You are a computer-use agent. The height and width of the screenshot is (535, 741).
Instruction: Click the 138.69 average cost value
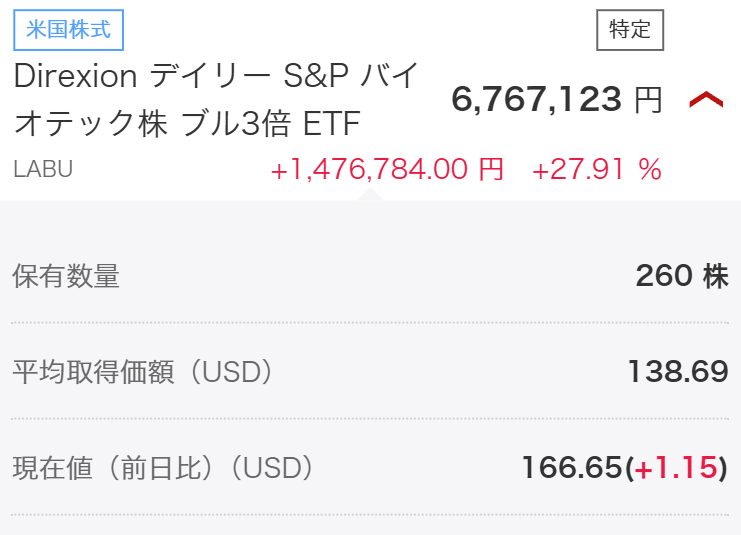677,372
